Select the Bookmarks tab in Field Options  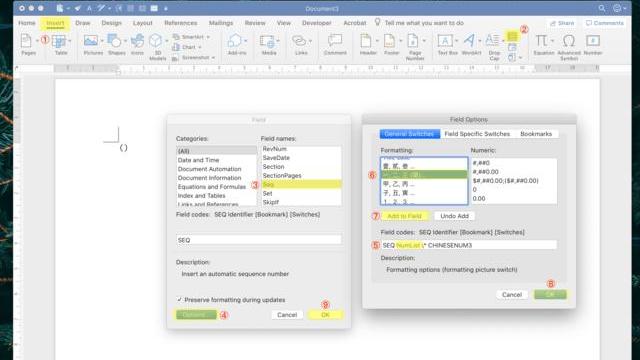536,134
